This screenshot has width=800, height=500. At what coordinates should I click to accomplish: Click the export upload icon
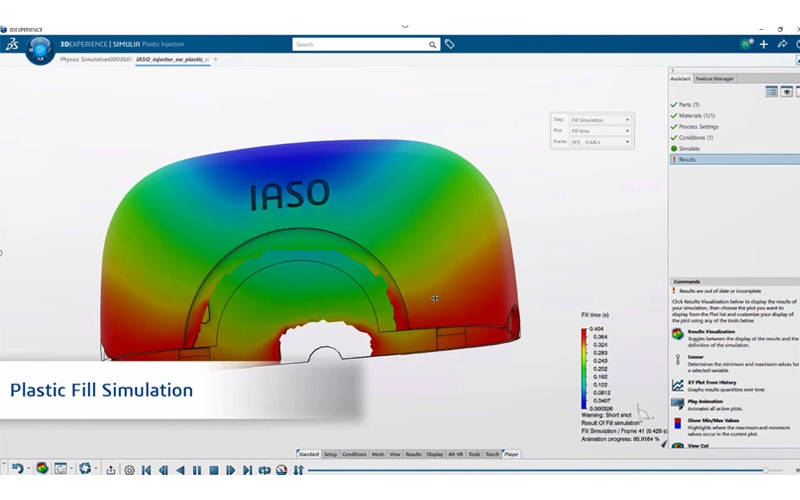coord(111,470)
